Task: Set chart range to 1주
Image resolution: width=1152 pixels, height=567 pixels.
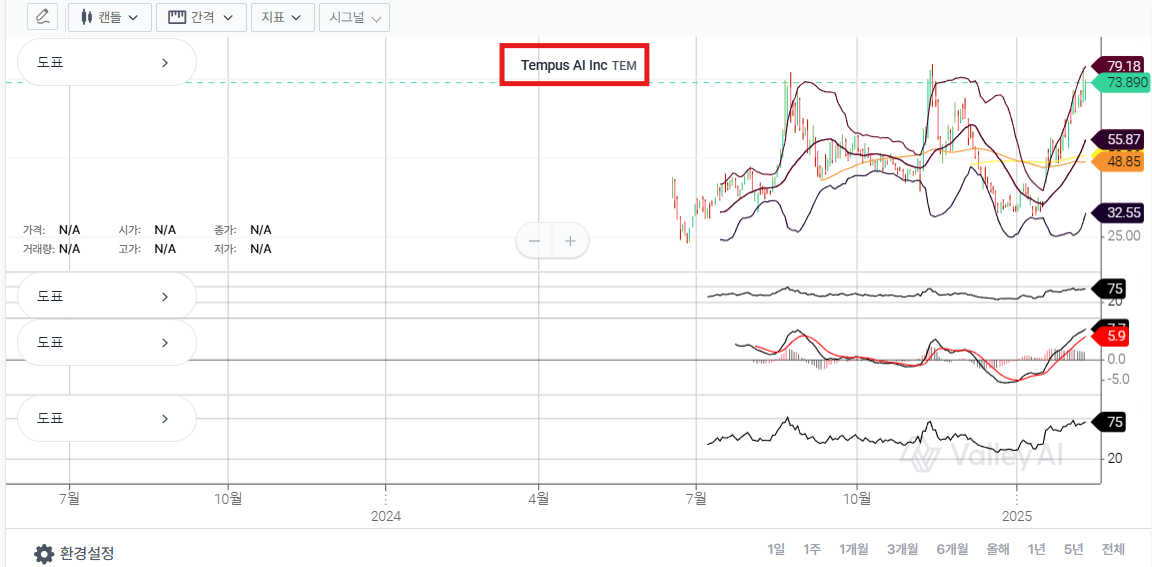Action: click(812, 549)
